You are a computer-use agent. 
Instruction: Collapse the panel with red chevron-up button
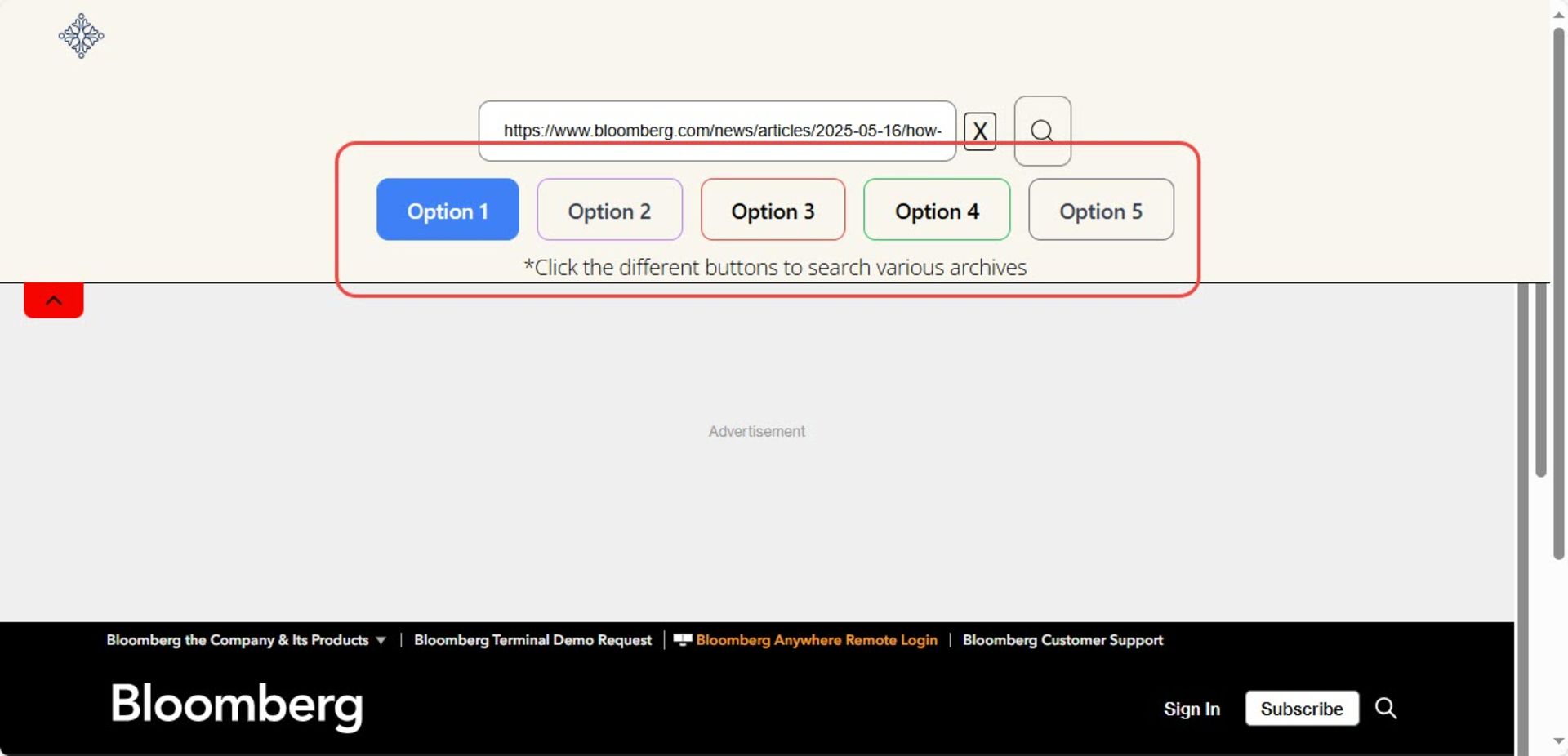54,300
